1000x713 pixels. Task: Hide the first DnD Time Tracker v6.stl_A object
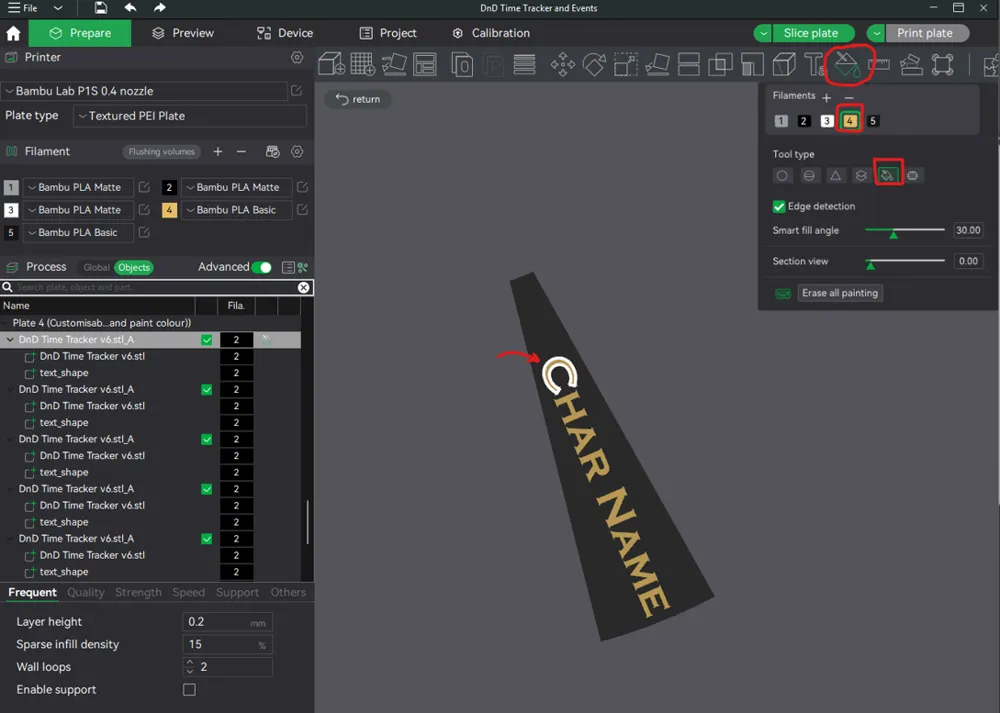206,339
